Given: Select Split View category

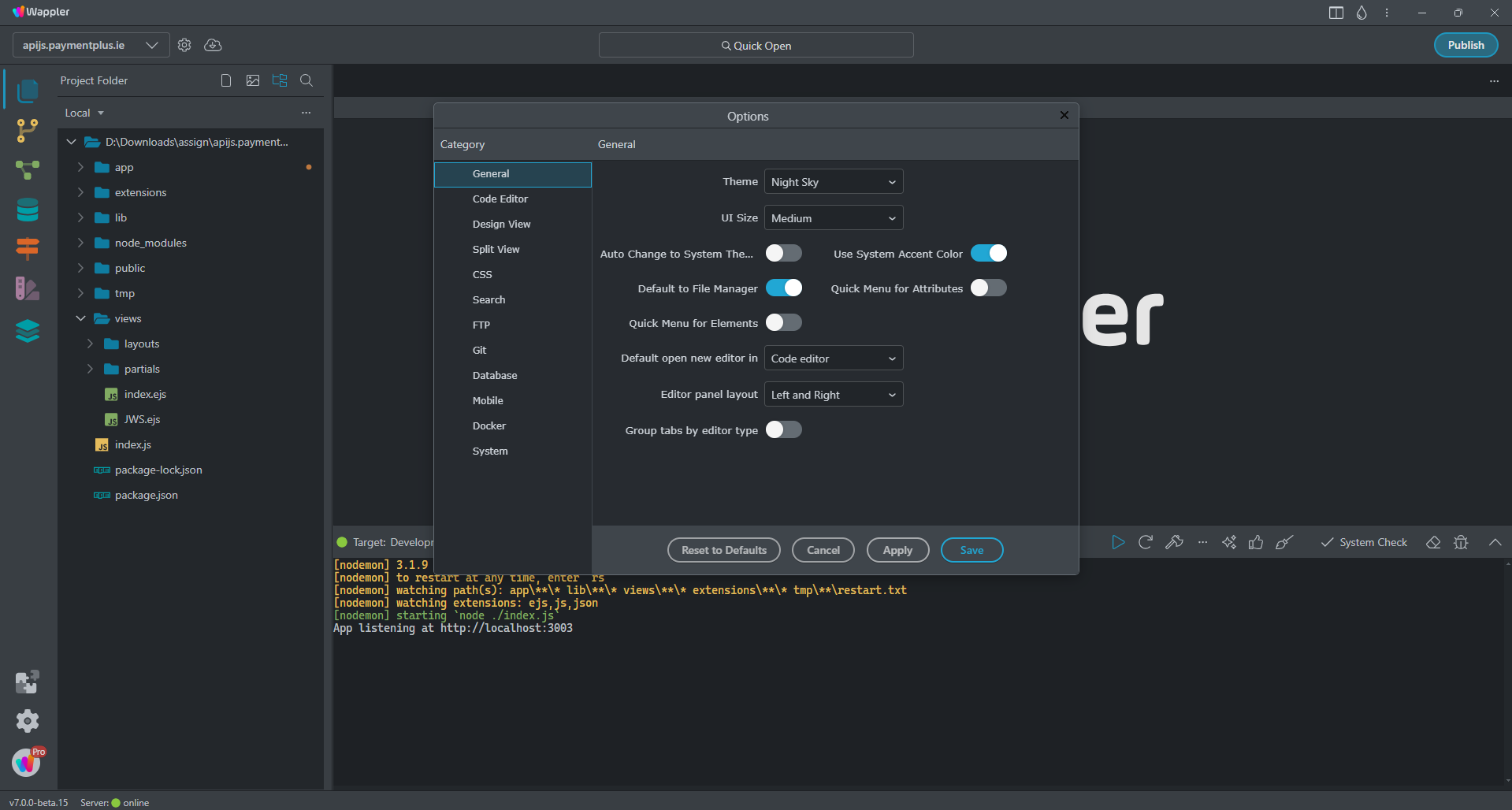Looking at the screenshot, I should [x=513, y=250].
